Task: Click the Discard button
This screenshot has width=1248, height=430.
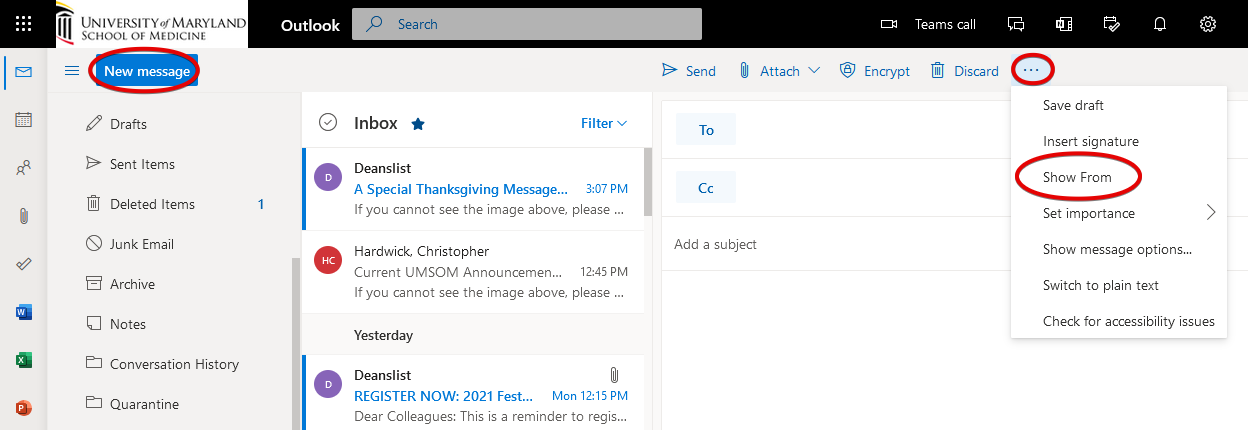Action: click(965, 71)
